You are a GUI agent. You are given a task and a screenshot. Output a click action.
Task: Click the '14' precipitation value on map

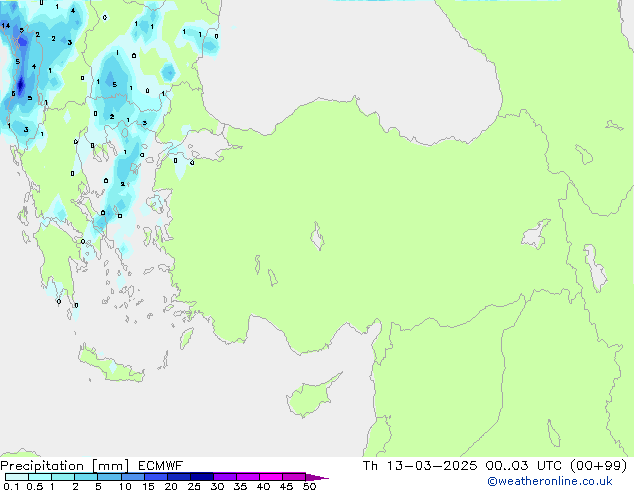6,26
